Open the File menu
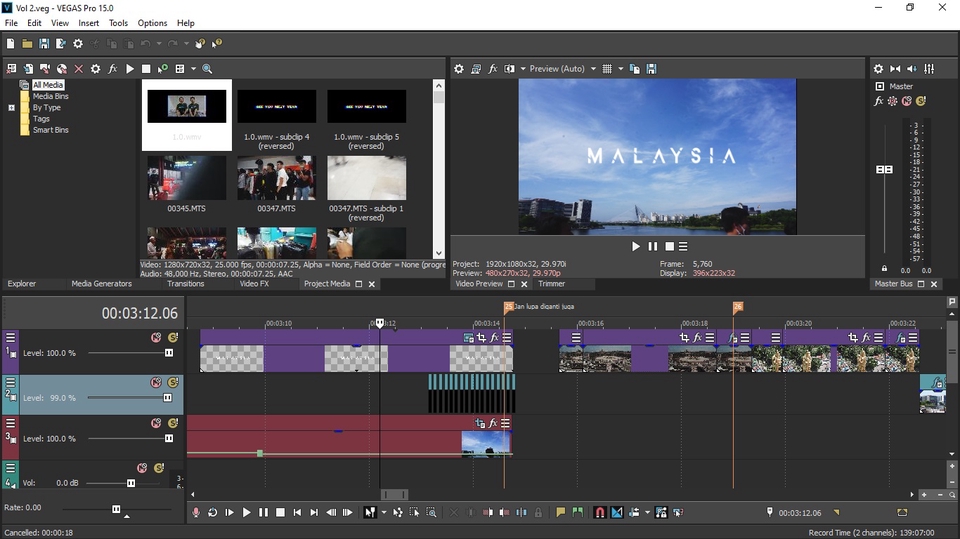This screenshot has height=539, width=960. (x=11, y=23)
